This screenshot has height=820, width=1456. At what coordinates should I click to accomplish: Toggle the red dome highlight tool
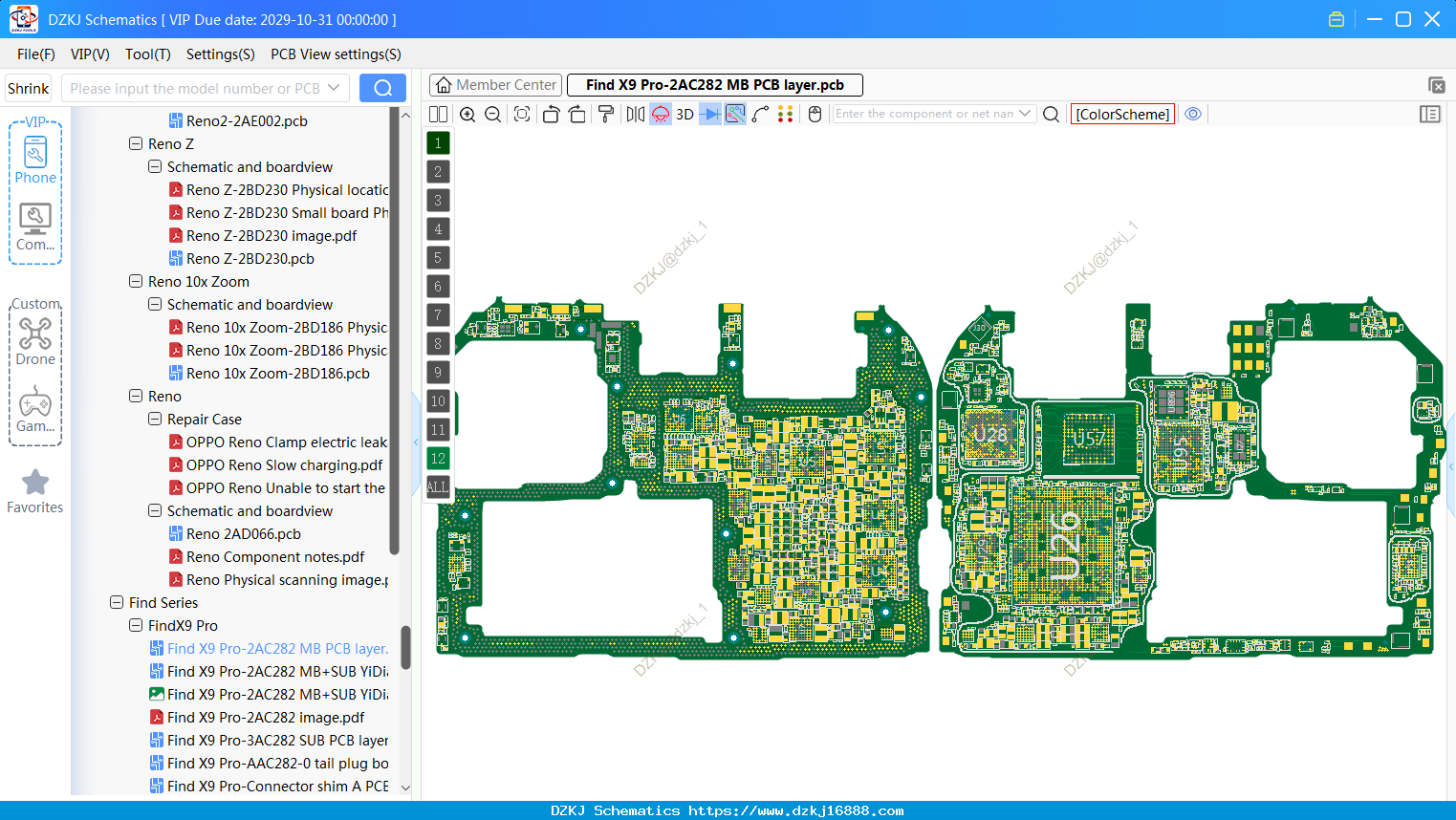click(661, 114)
